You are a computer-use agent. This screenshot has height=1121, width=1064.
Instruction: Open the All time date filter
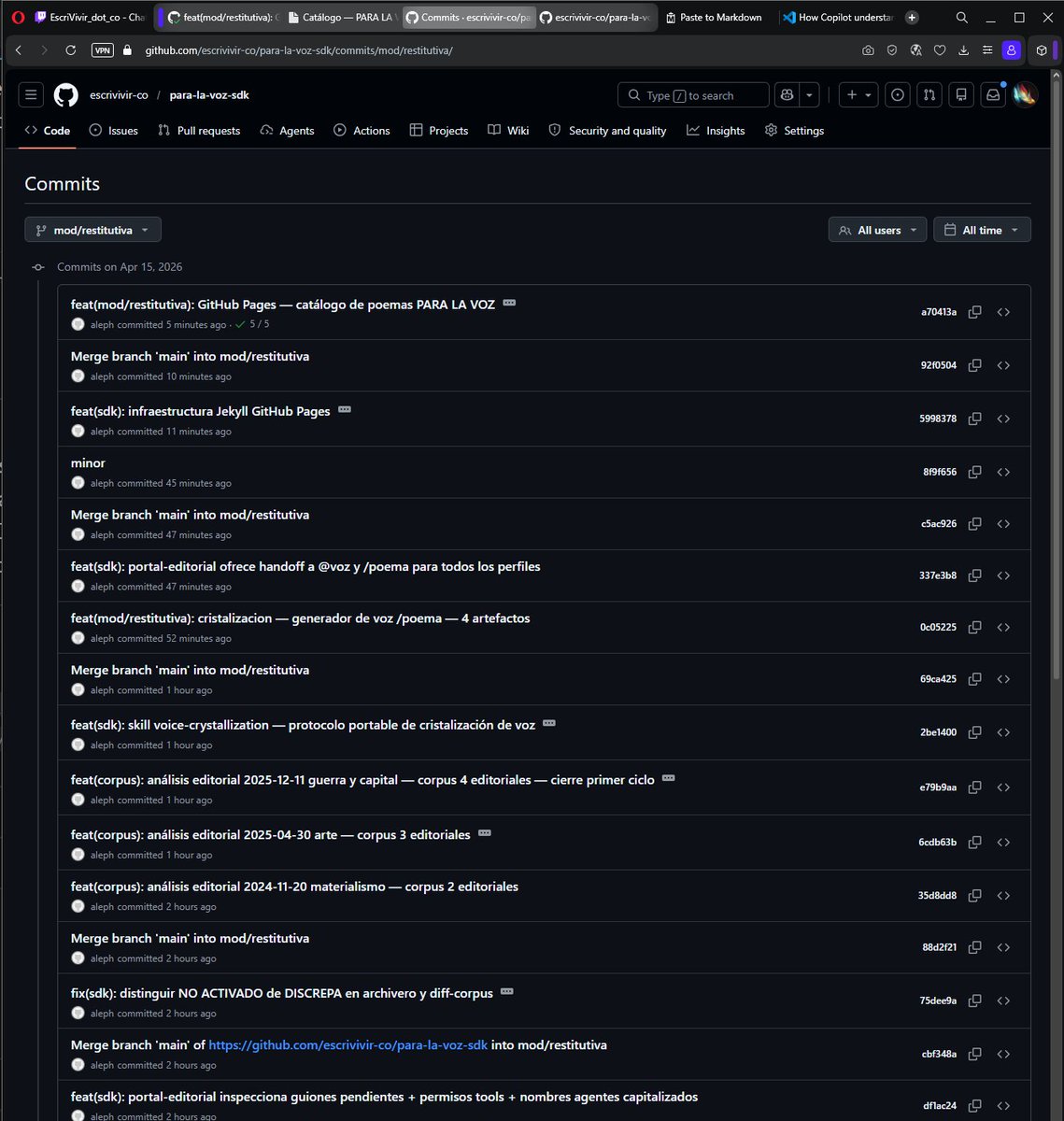click(x=982, y=230)
